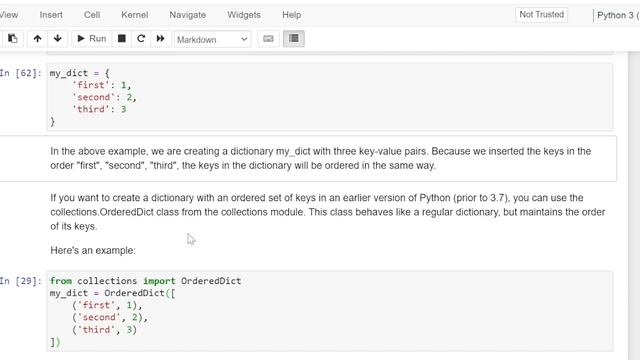Screen dimensions: 640x360
Task: Click the Python 3 kernel indicator
Action: pos(617,15)
